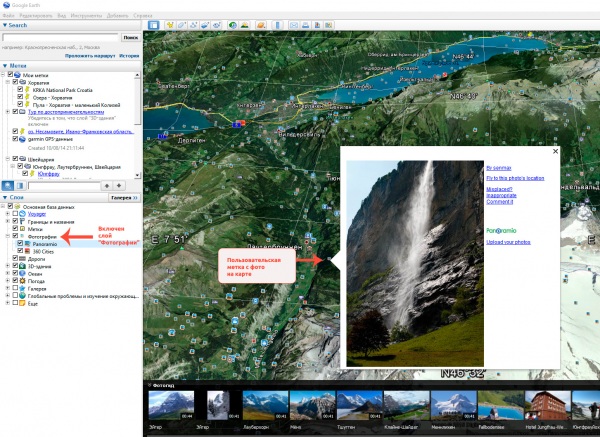Click the Поиск search button

pyautogui.click(x=130, y=38)
